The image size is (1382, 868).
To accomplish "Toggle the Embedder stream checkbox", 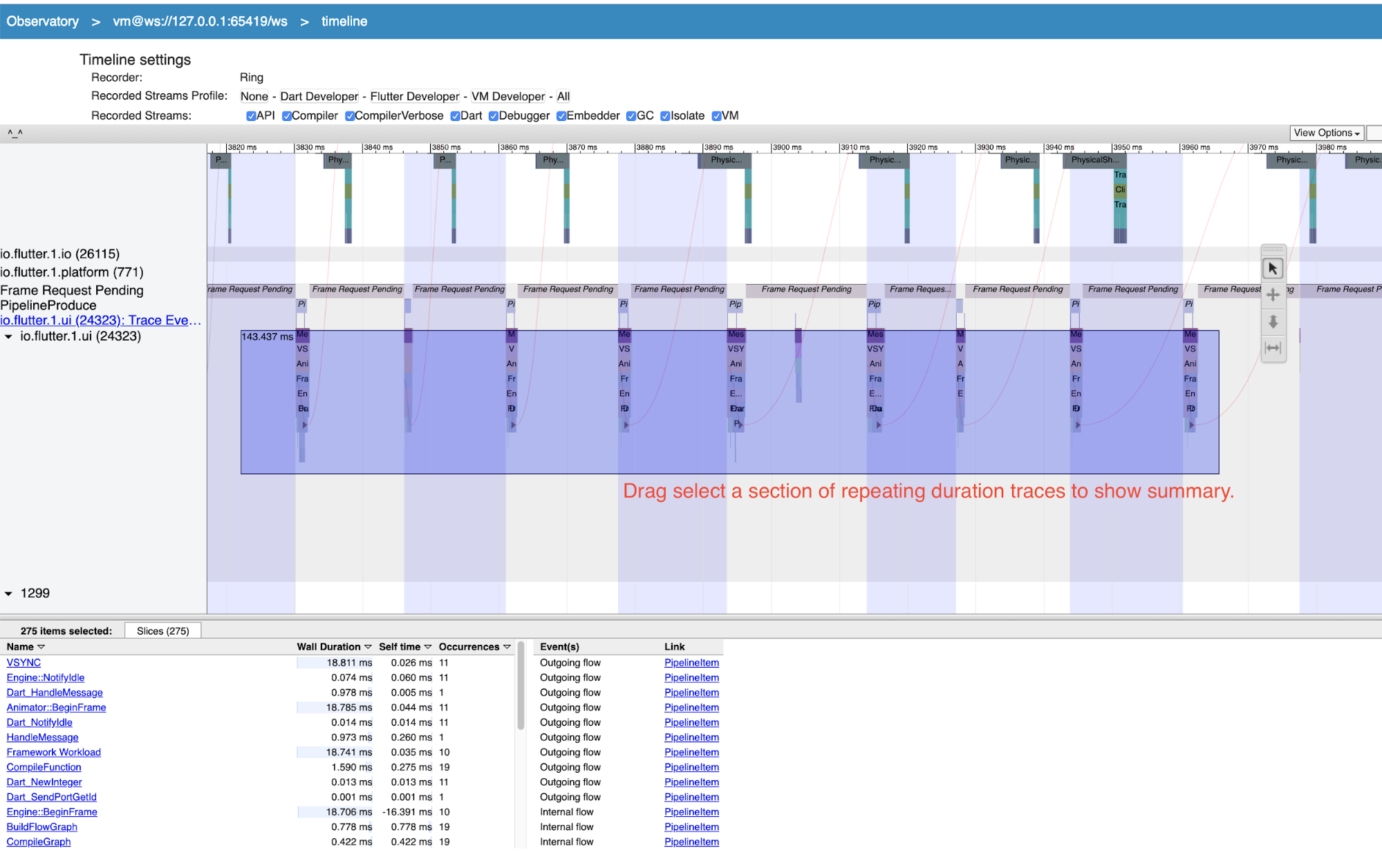I will pos(561,116).
